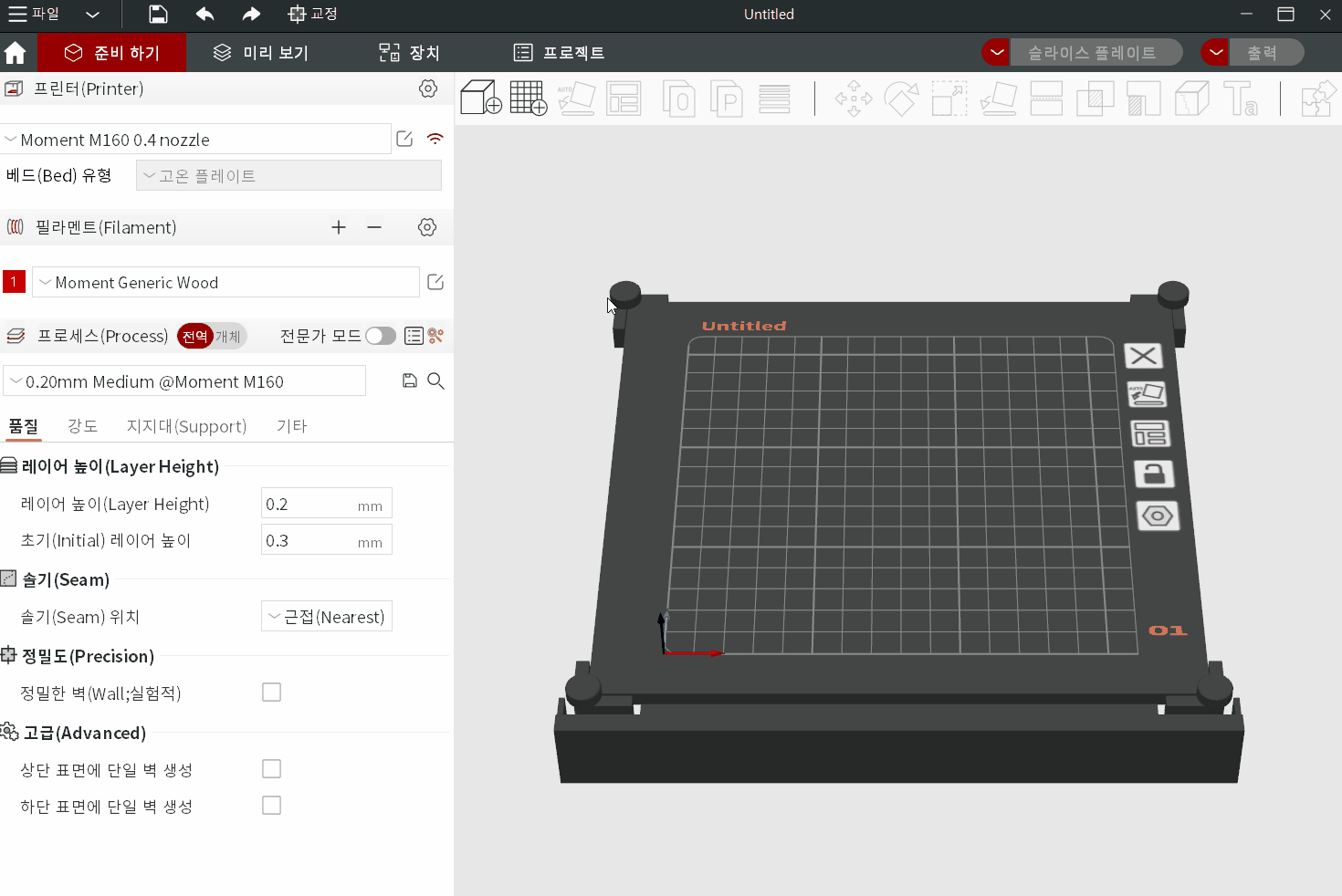Select the Lay on face tool
Screen dimensions: 1342x896
point(999,99)
